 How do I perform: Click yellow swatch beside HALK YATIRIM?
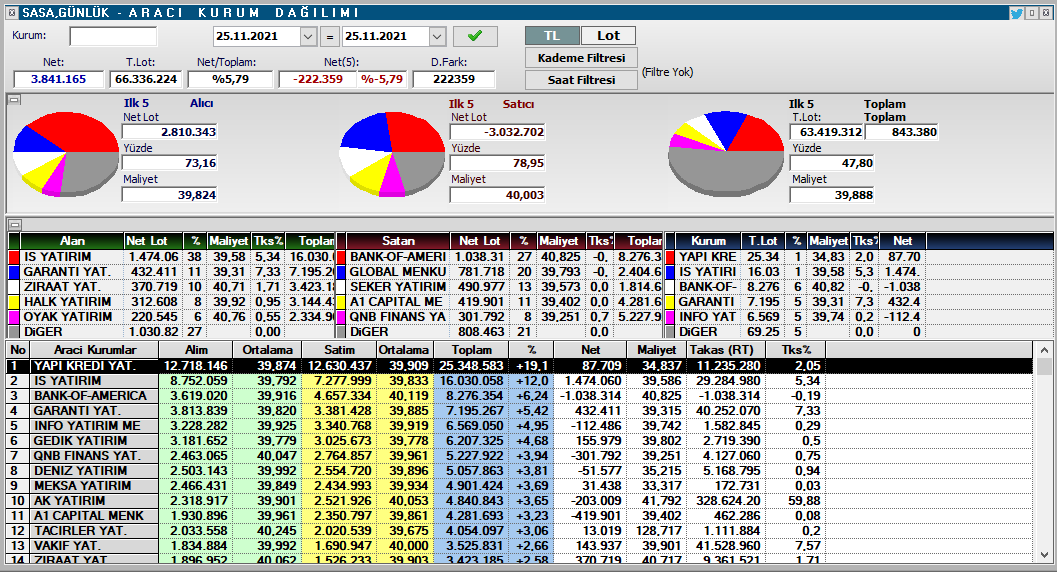pos(13,302)
